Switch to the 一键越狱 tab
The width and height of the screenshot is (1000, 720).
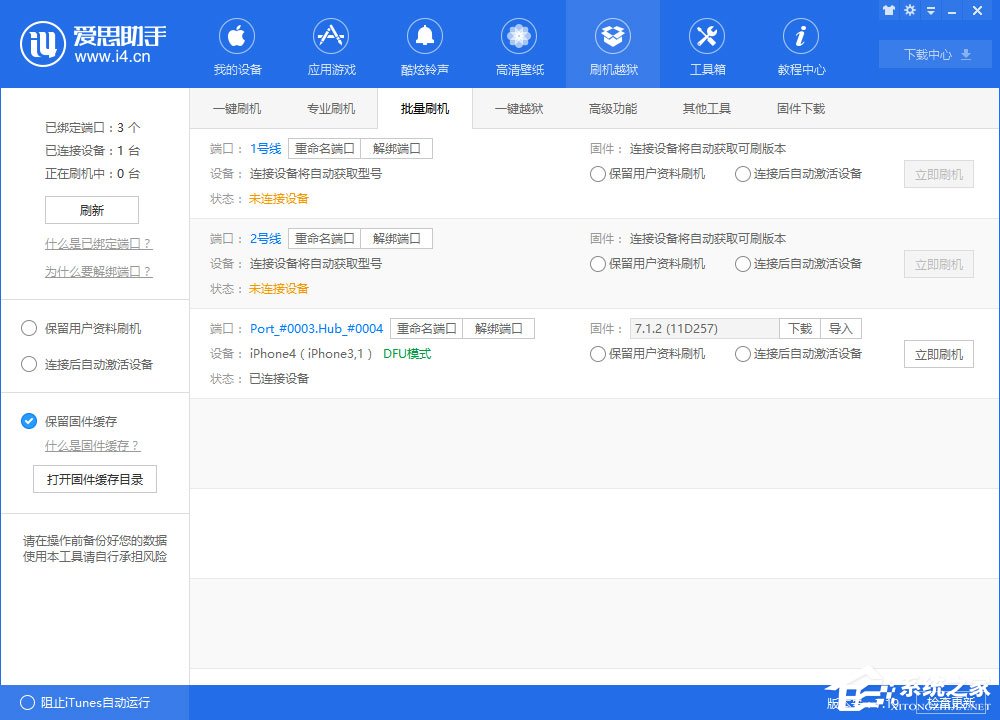(x=519, y=108)
